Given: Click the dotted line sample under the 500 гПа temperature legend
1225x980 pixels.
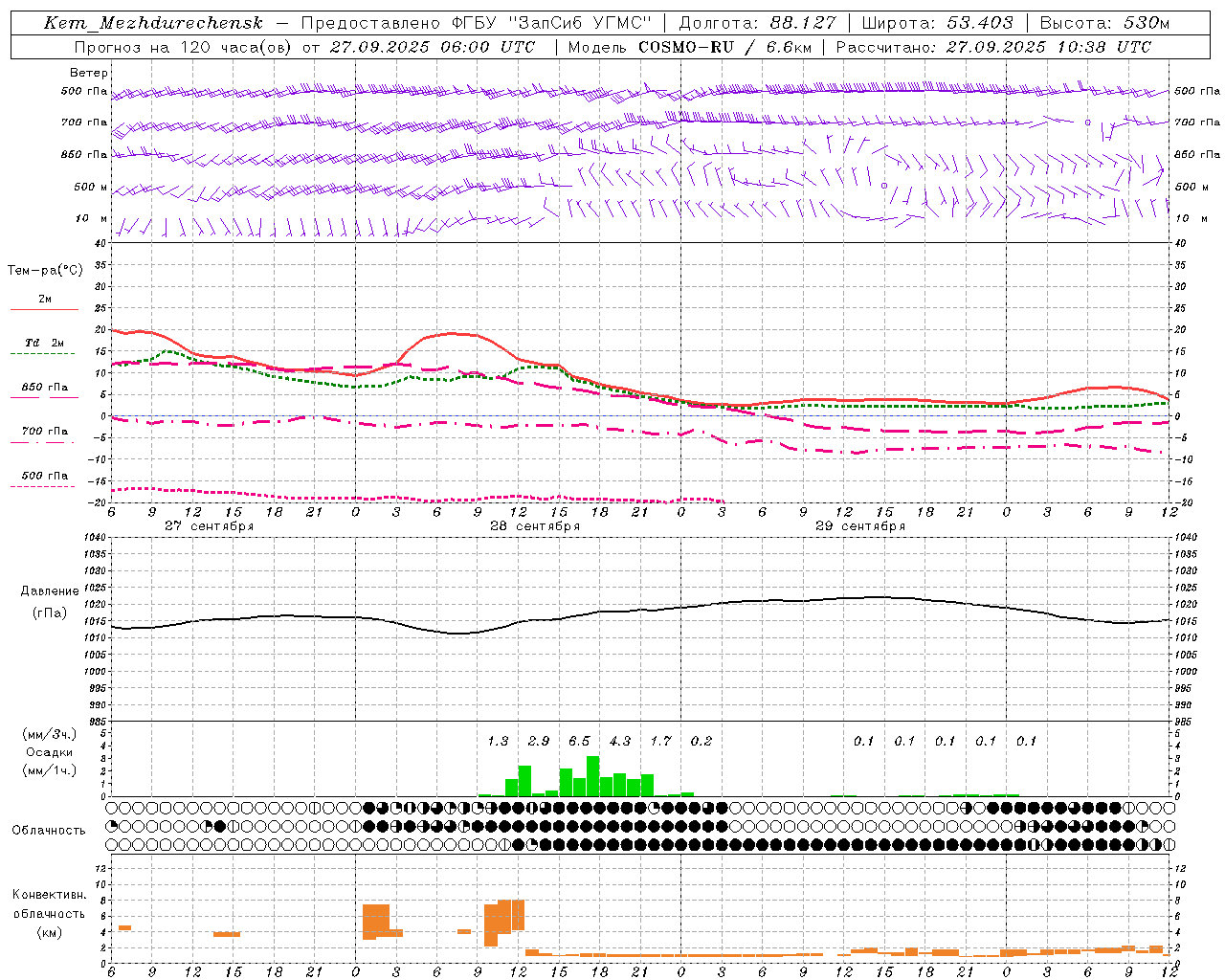Looking at the screenshot, I should point(42,486).
